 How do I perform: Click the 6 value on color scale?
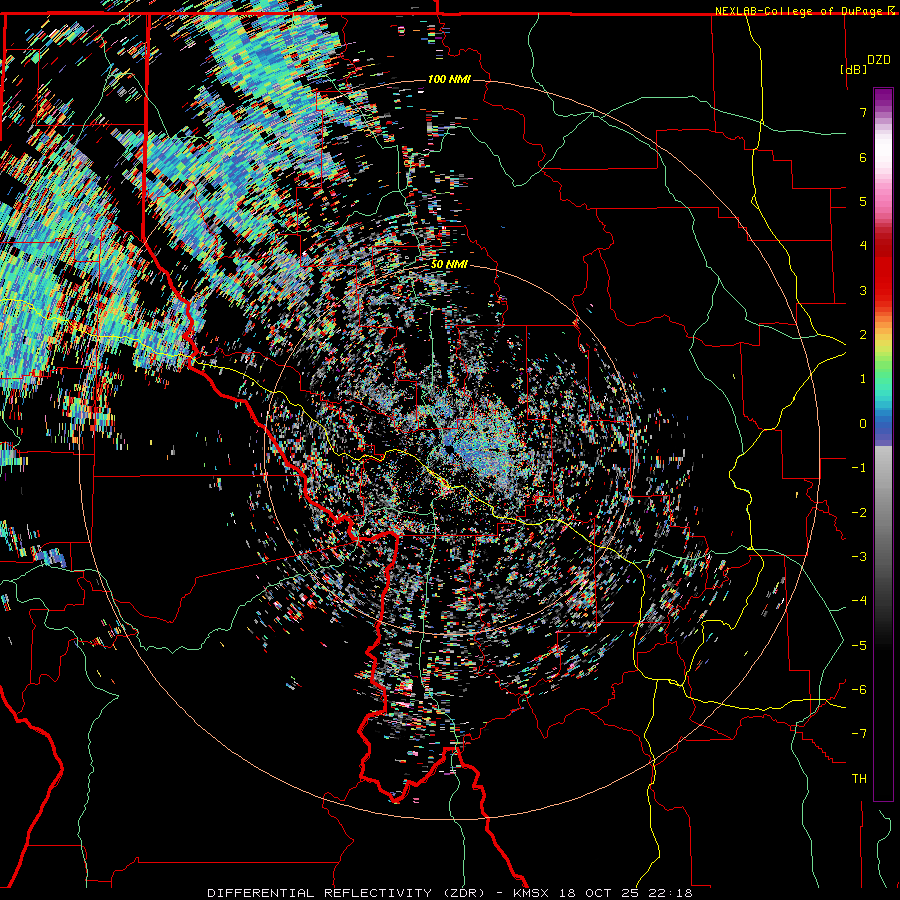(863, 157)
